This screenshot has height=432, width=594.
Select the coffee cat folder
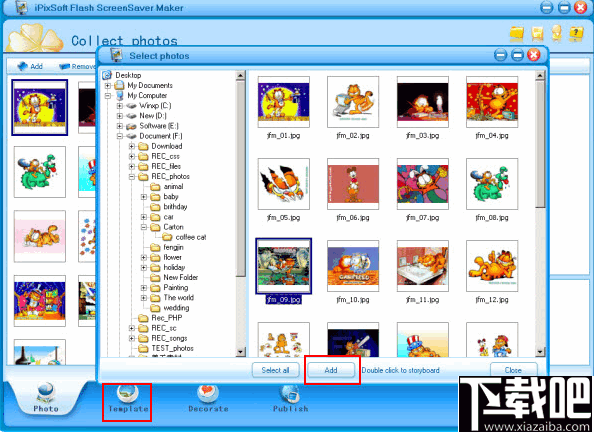tap(191, 237)
